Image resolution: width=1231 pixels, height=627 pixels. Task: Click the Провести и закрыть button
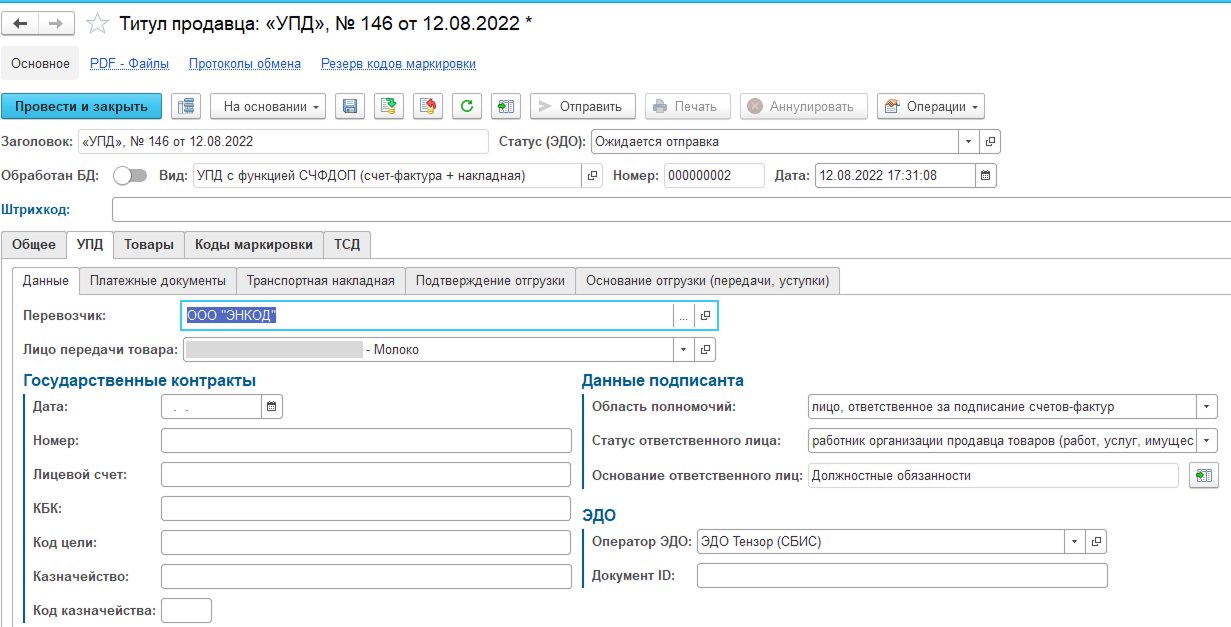[x=81, y=106]
